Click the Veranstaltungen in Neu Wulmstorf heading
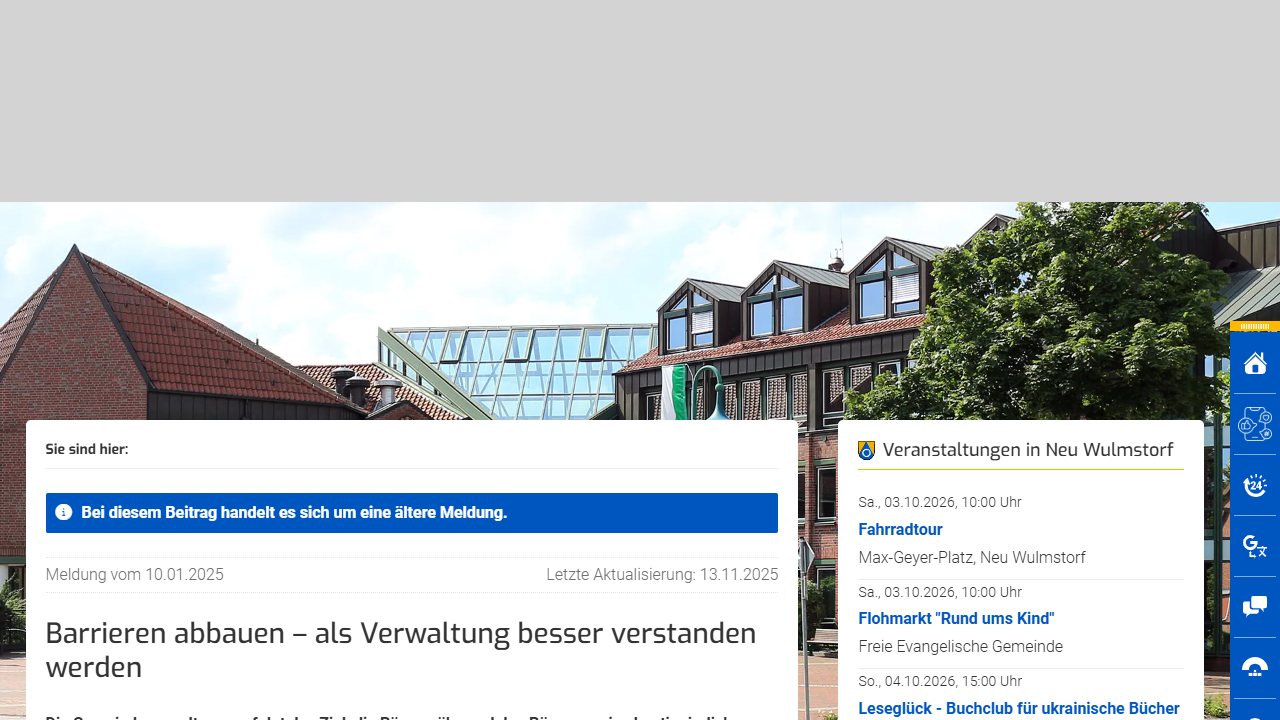 (1028, 450)
